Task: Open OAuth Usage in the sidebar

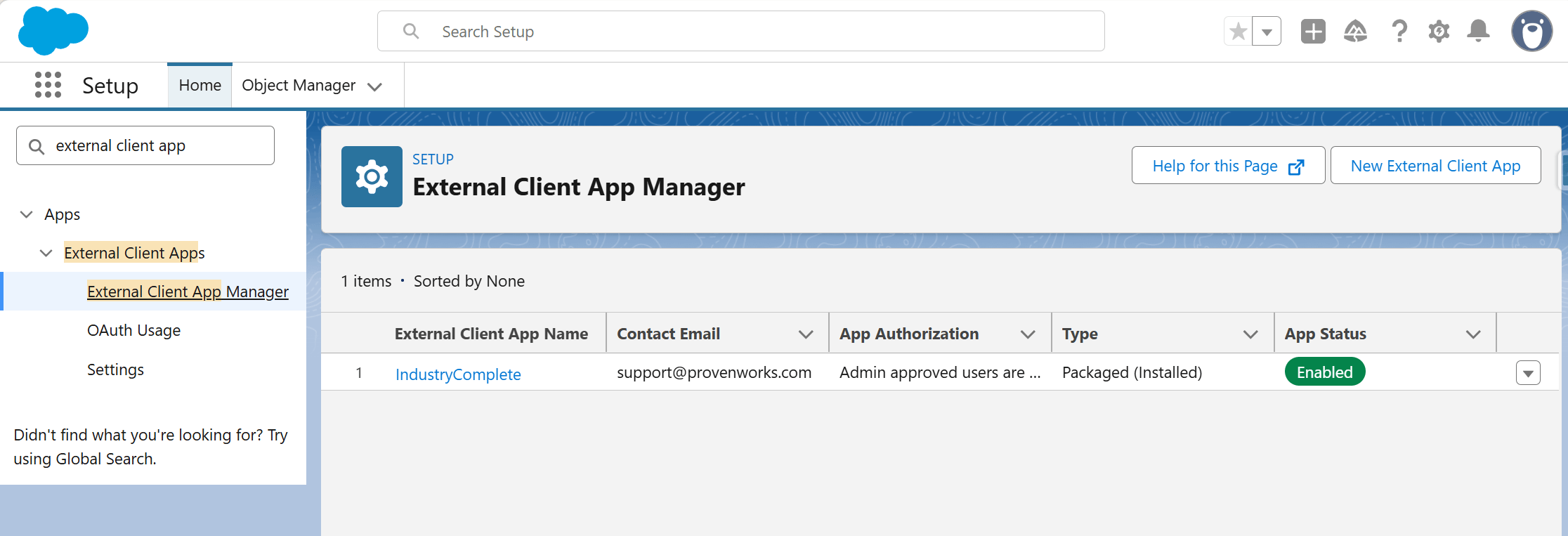Action: 133,330
